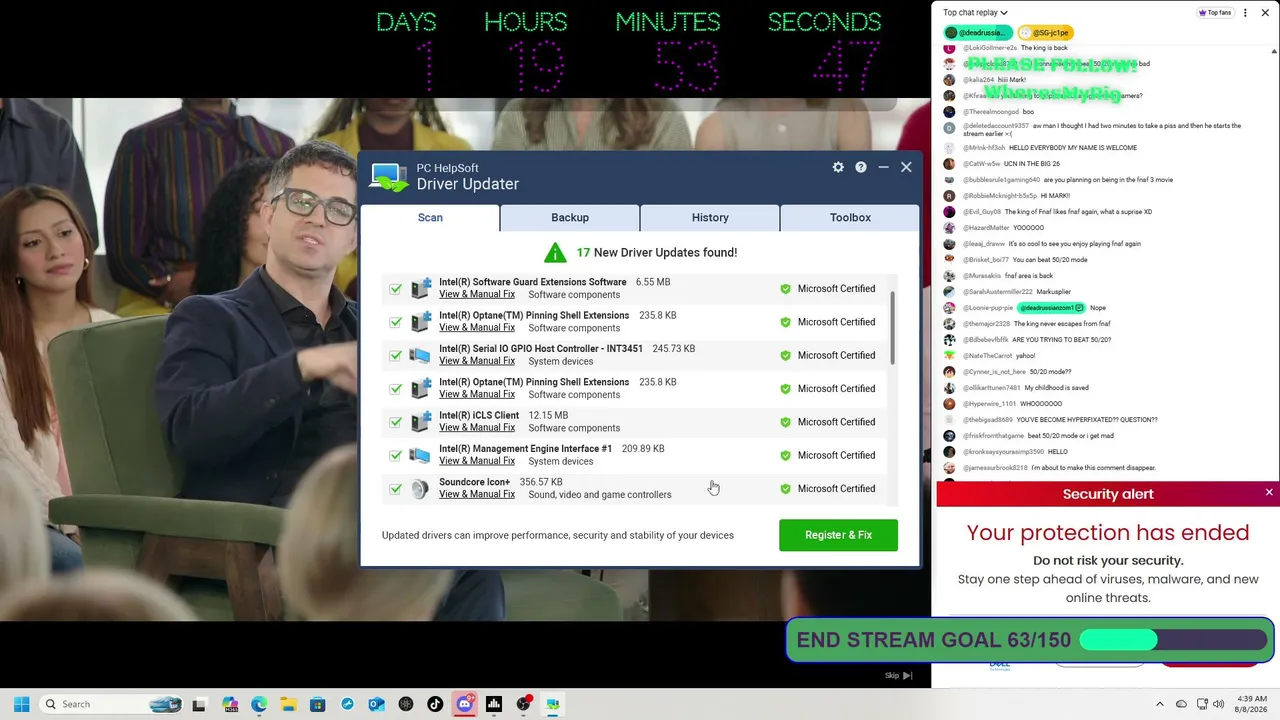Screen dimensions: 1280x720
Task: Click 'Your protection has ended' alert text
Action: (x=1108, y=533)
